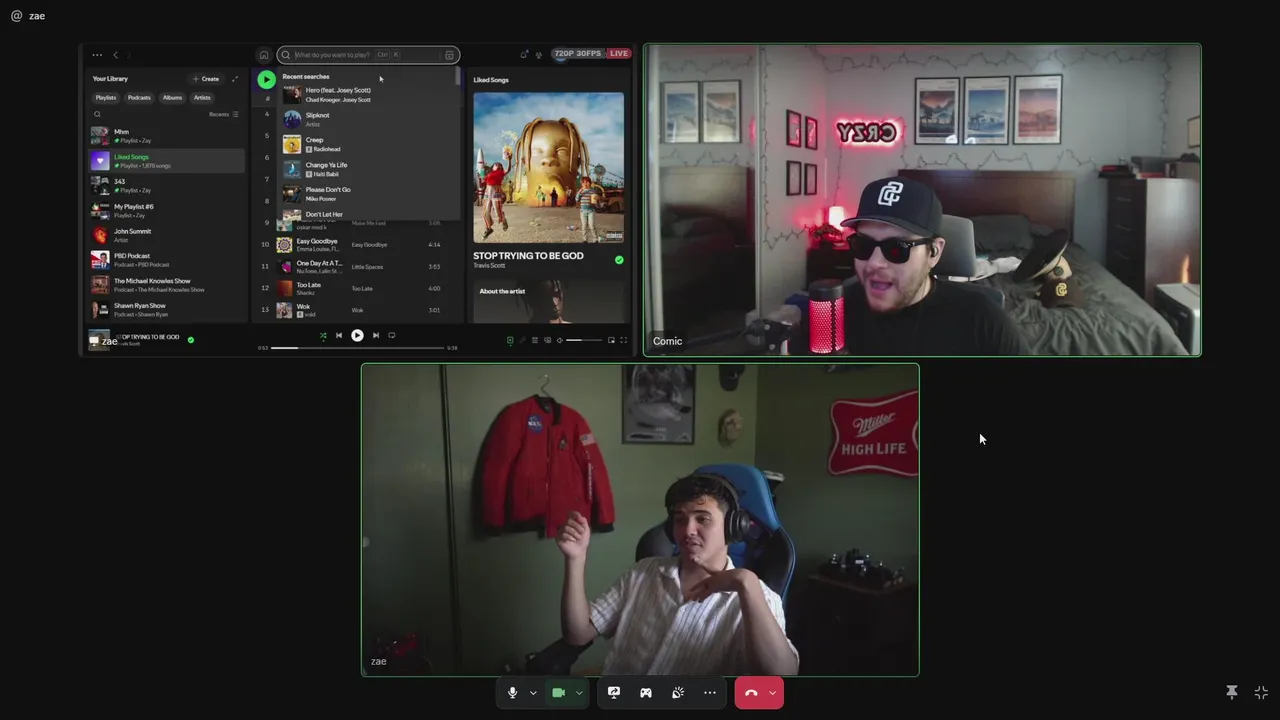Click the Create button in Your Library
Image resolution: width=1280 pixels, height=720 pixels.
pyautogui.click(x=205, y=79)
